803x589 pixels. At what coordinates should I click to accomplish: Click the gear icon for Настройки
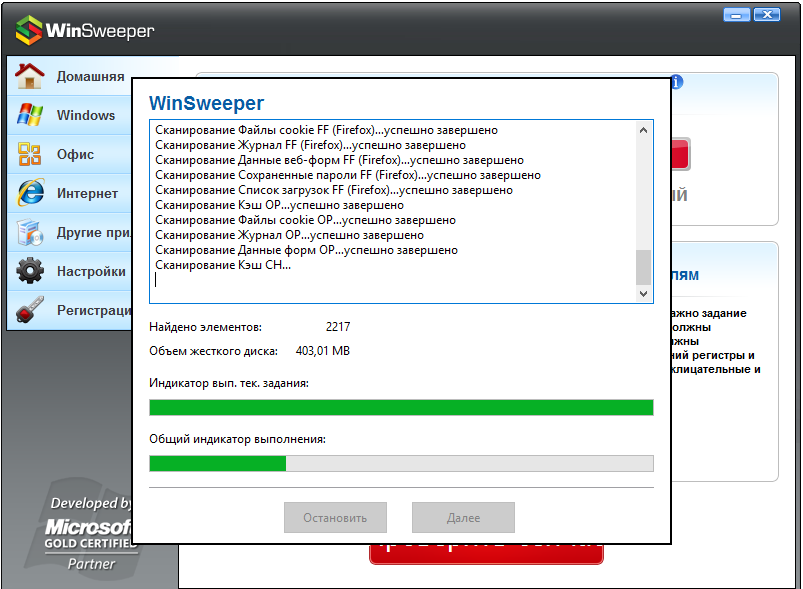pos(30,271)
